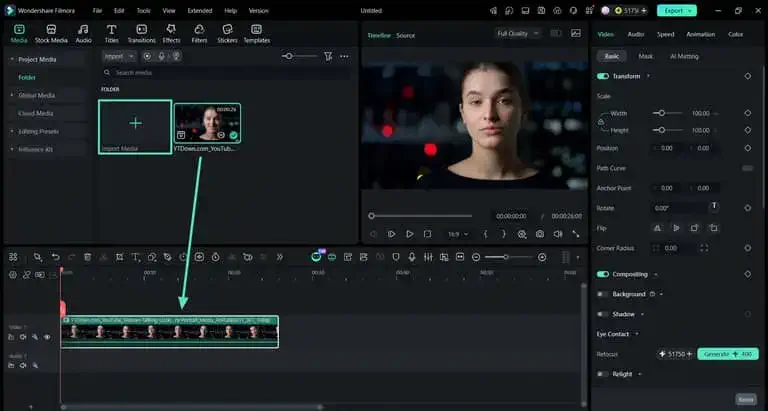Click the record microphone icon in media panel
768x411 pixels.
[x=161, y=56]
